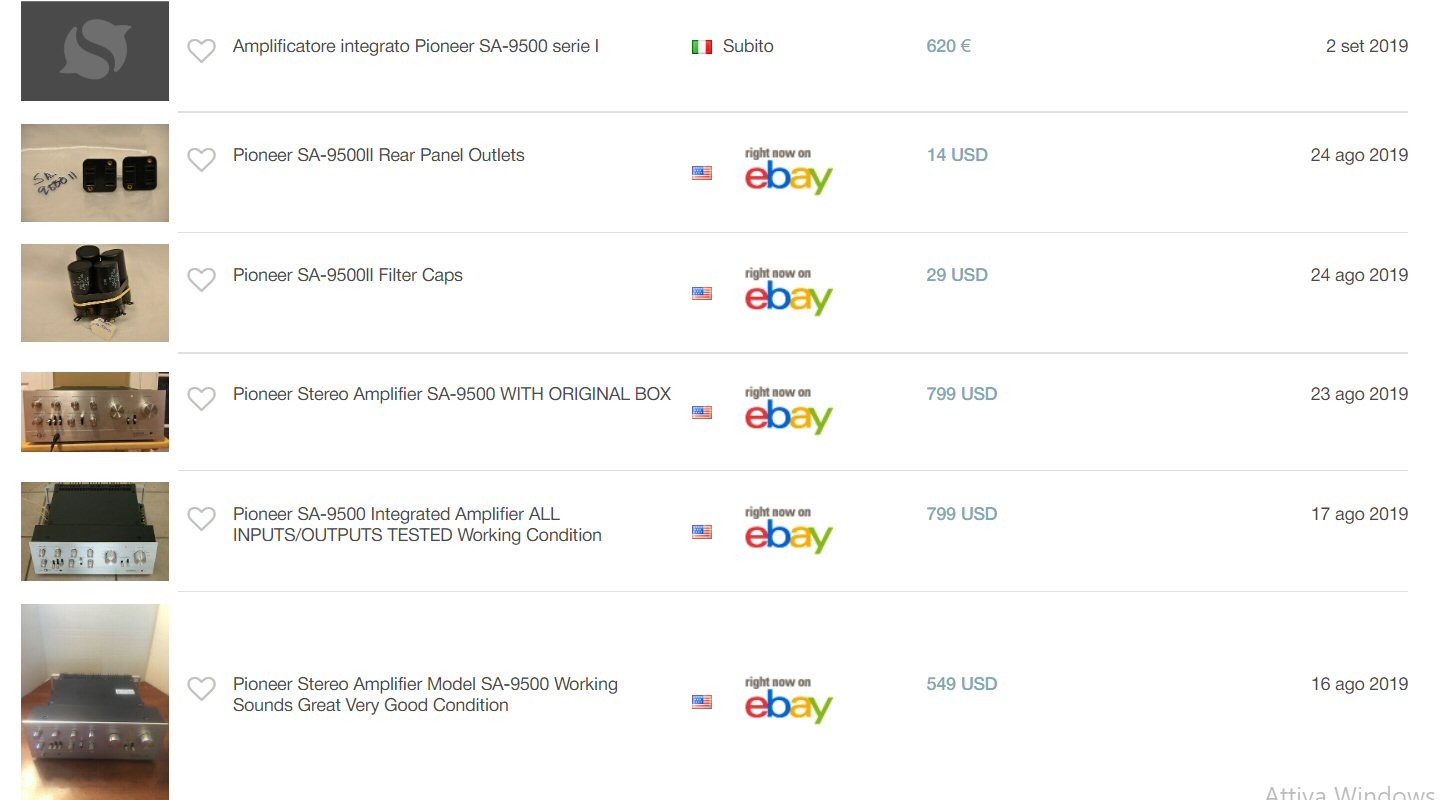Open filter capacitors photo thumbnail

(95, 293)
